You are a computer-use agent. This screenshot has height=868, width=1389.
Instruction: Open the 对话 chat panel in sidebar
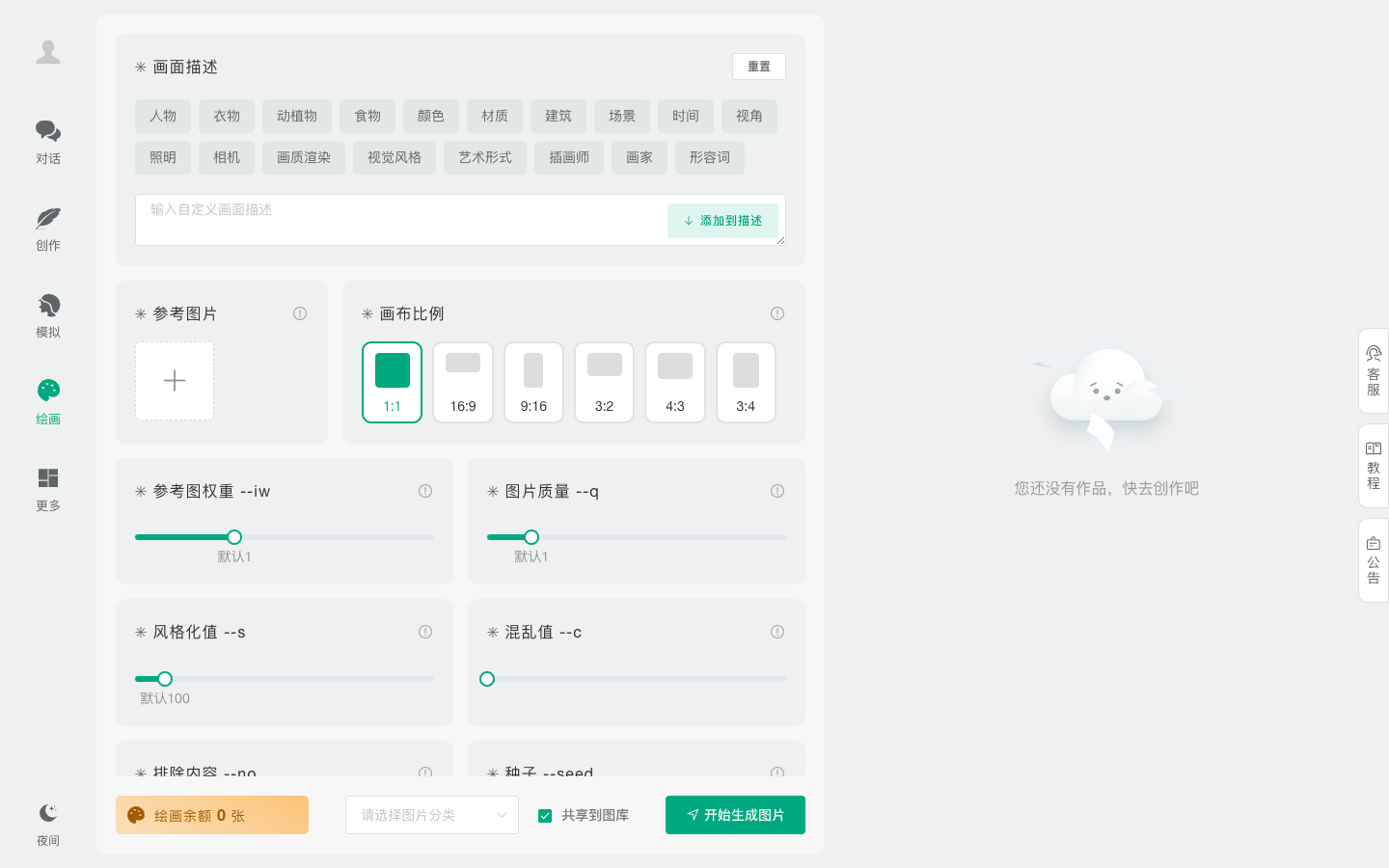48,143
